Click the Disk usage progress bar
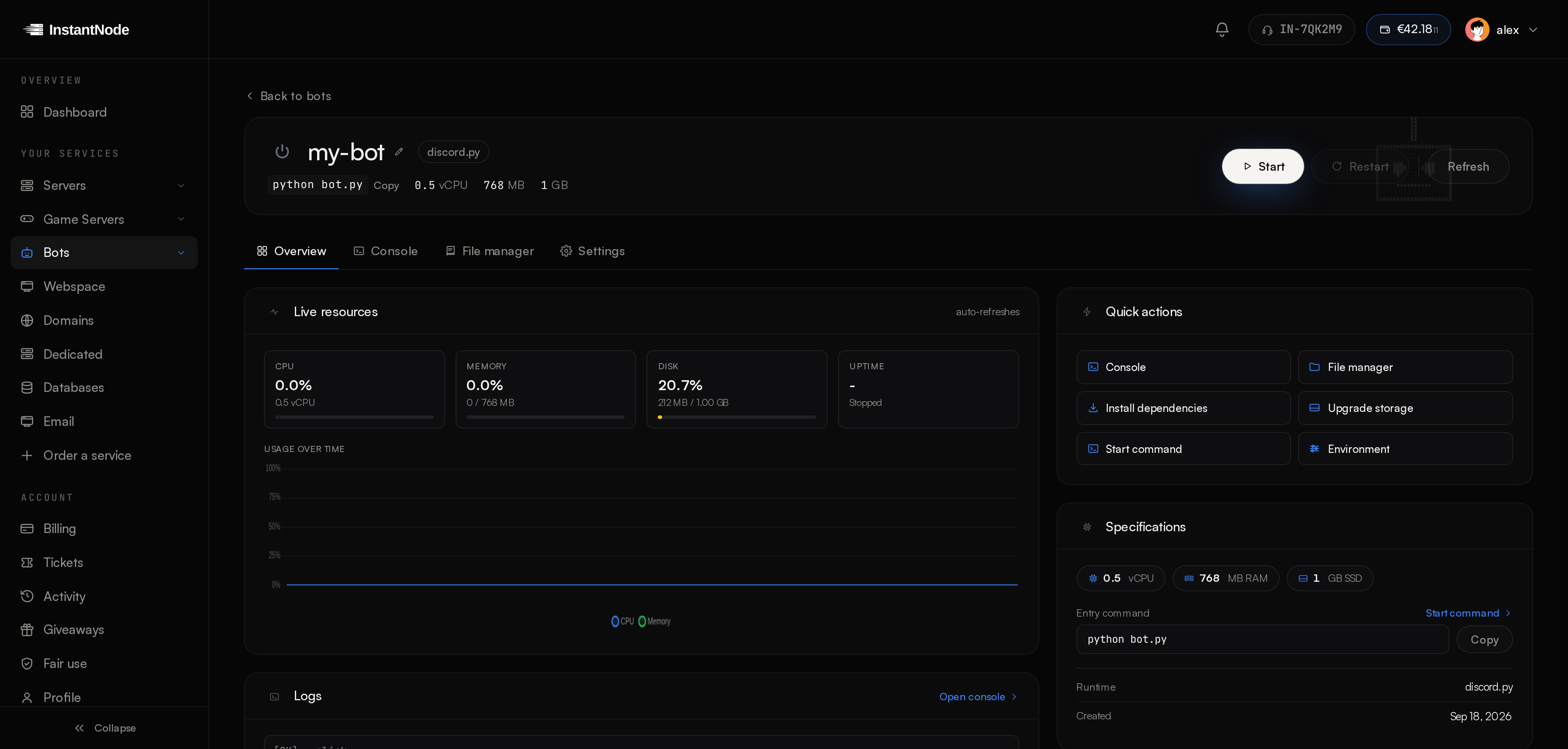The image size is (1568, 749). coord(737,418)
